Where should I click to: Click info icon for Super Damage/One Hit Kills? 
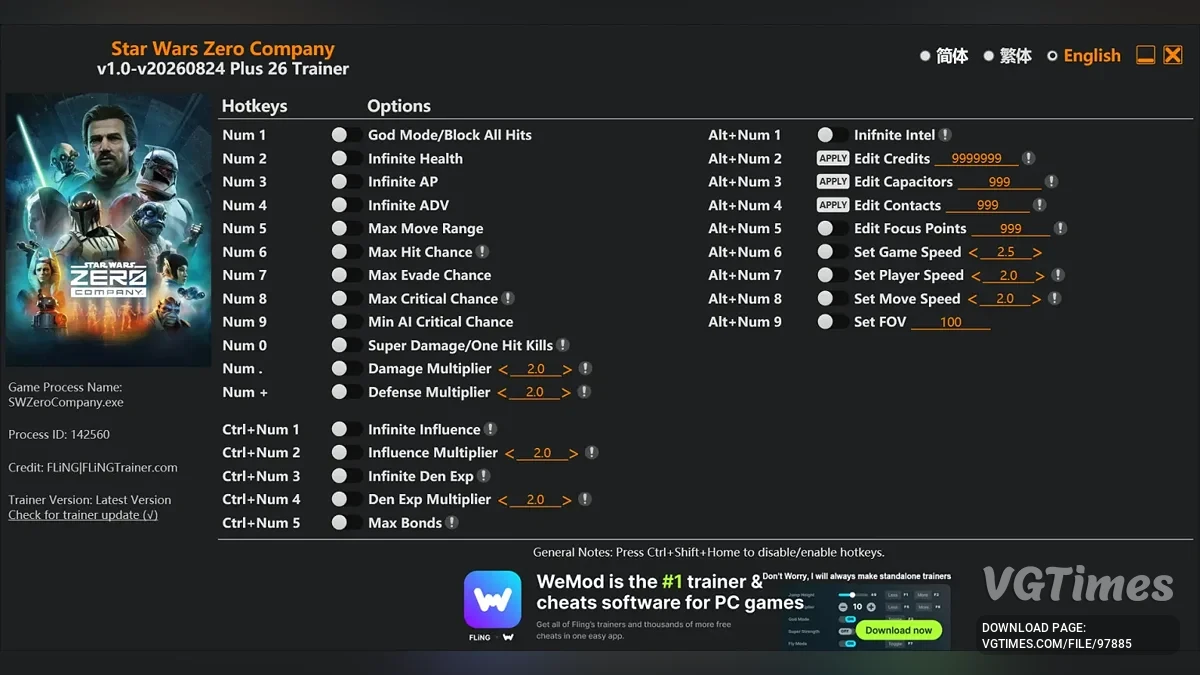[563, 345]
